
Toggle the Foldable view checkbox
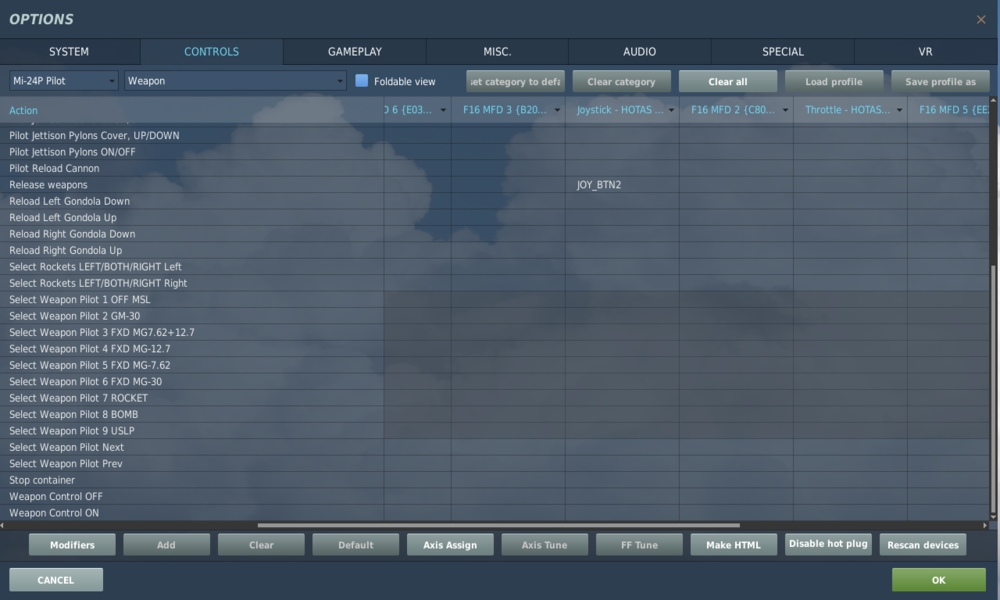point(362,81)
